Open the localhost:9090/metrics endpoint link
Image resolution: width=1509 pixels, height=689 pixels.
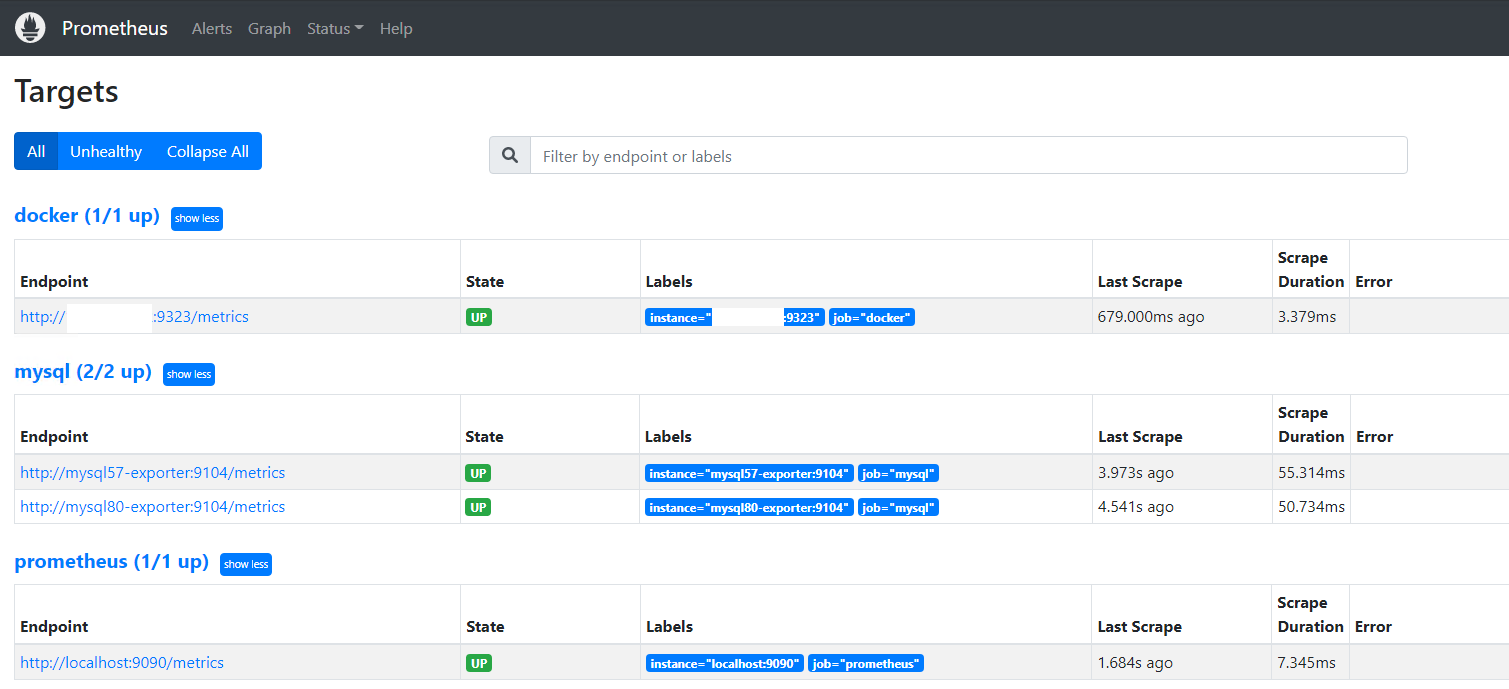tap(122, 662)
